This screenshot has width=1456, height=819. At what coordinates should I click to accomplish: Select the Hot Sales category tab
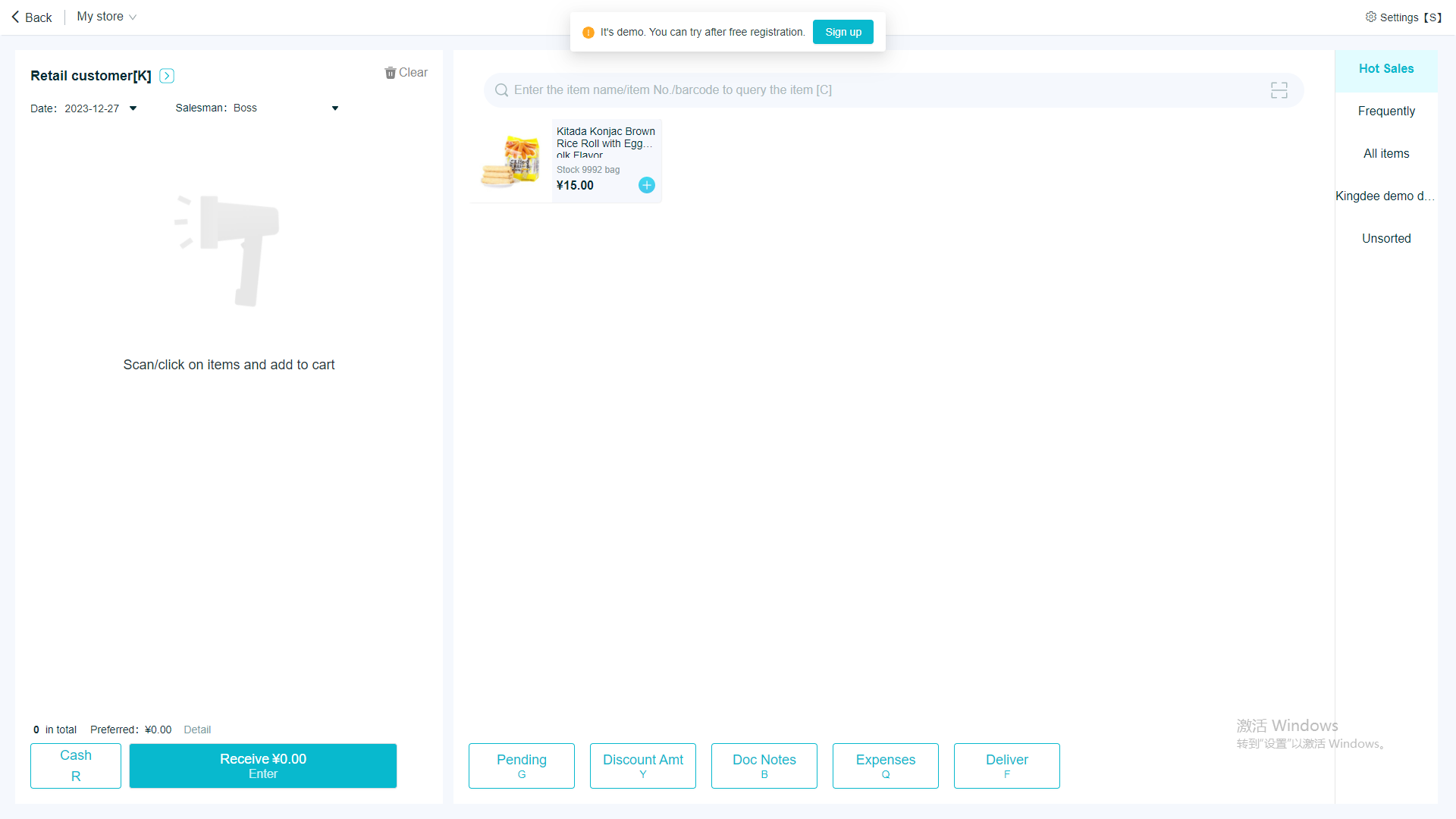[x=1385, y=69]
